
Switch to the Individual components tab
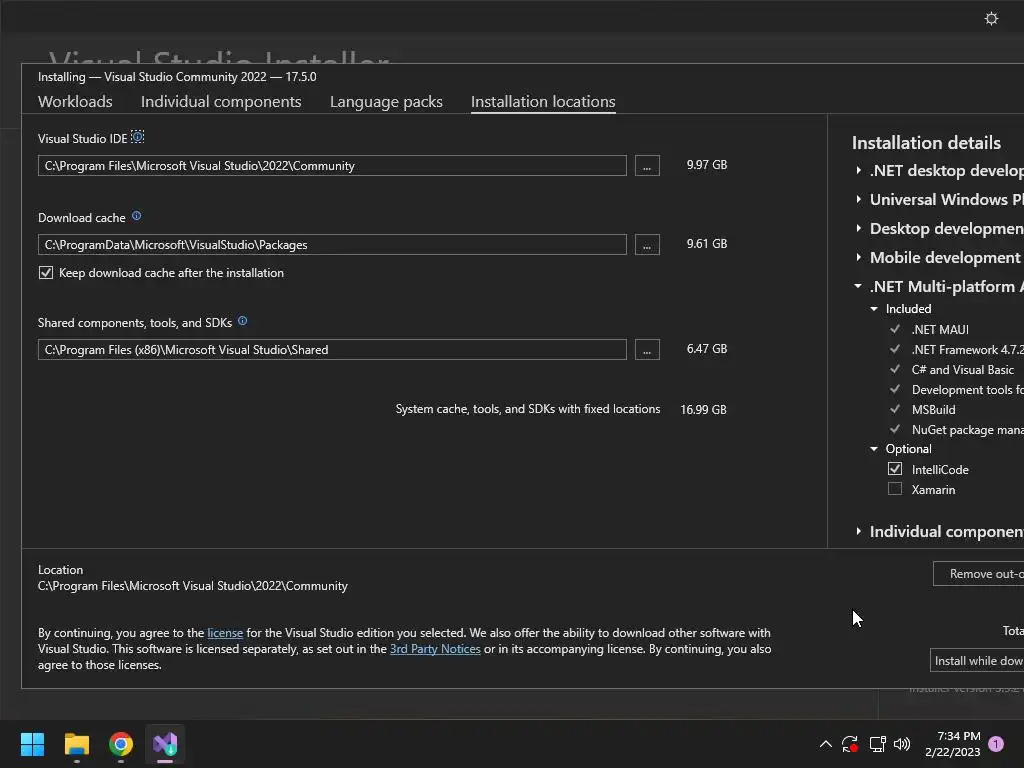pyautogui.click(x=221, y=102)
